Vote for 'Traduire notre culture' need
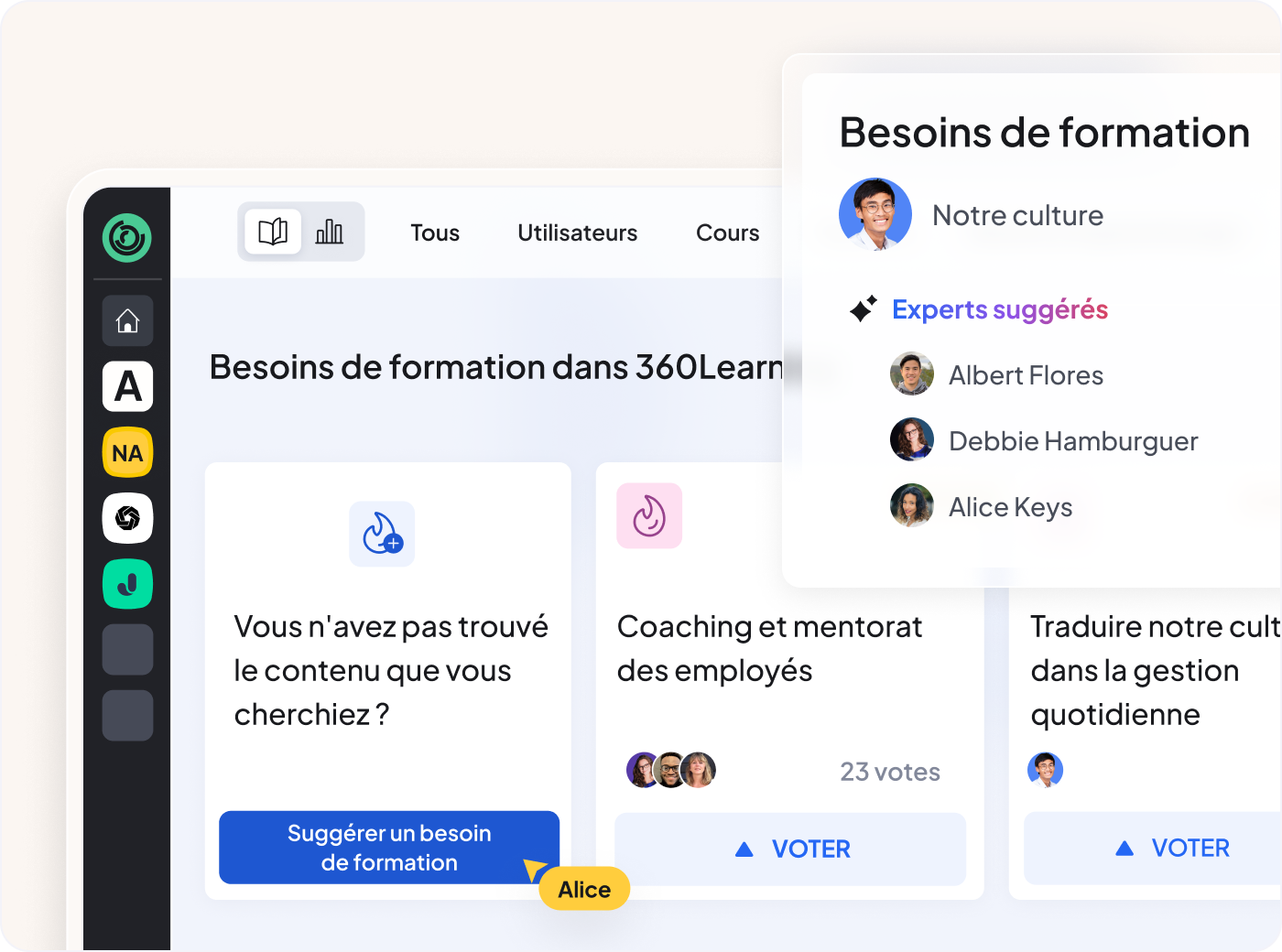 pyautogui.click(x=1154, y=849)
